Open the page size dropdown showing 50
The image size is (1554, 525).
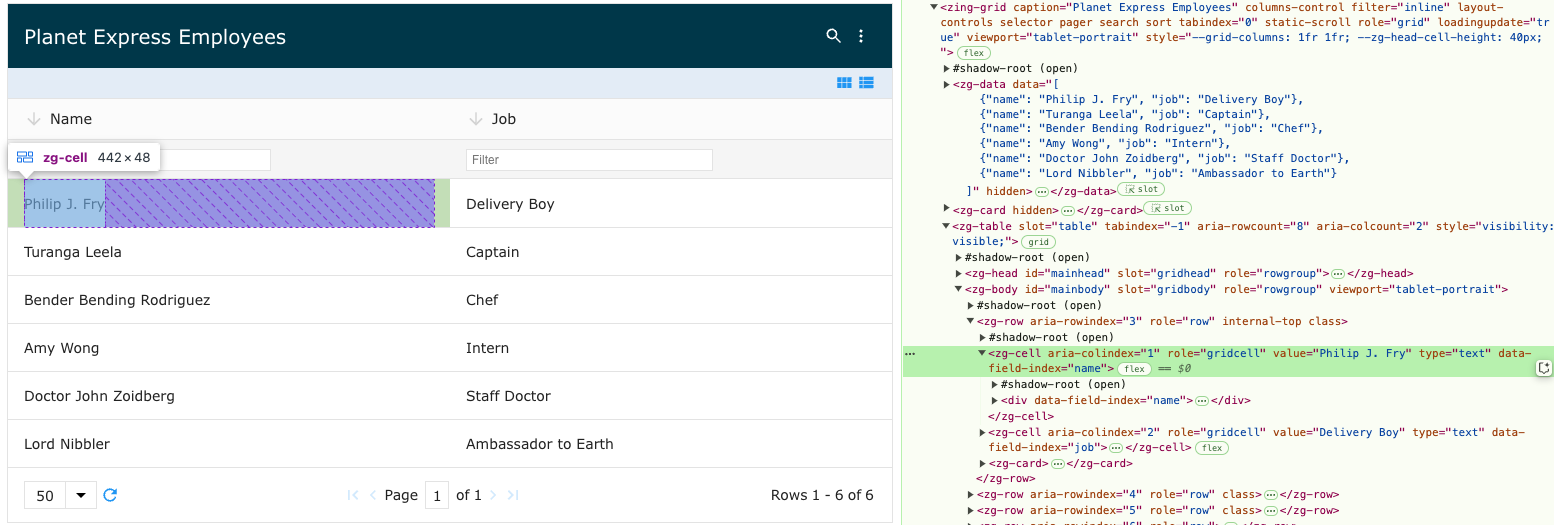(60, 495)
